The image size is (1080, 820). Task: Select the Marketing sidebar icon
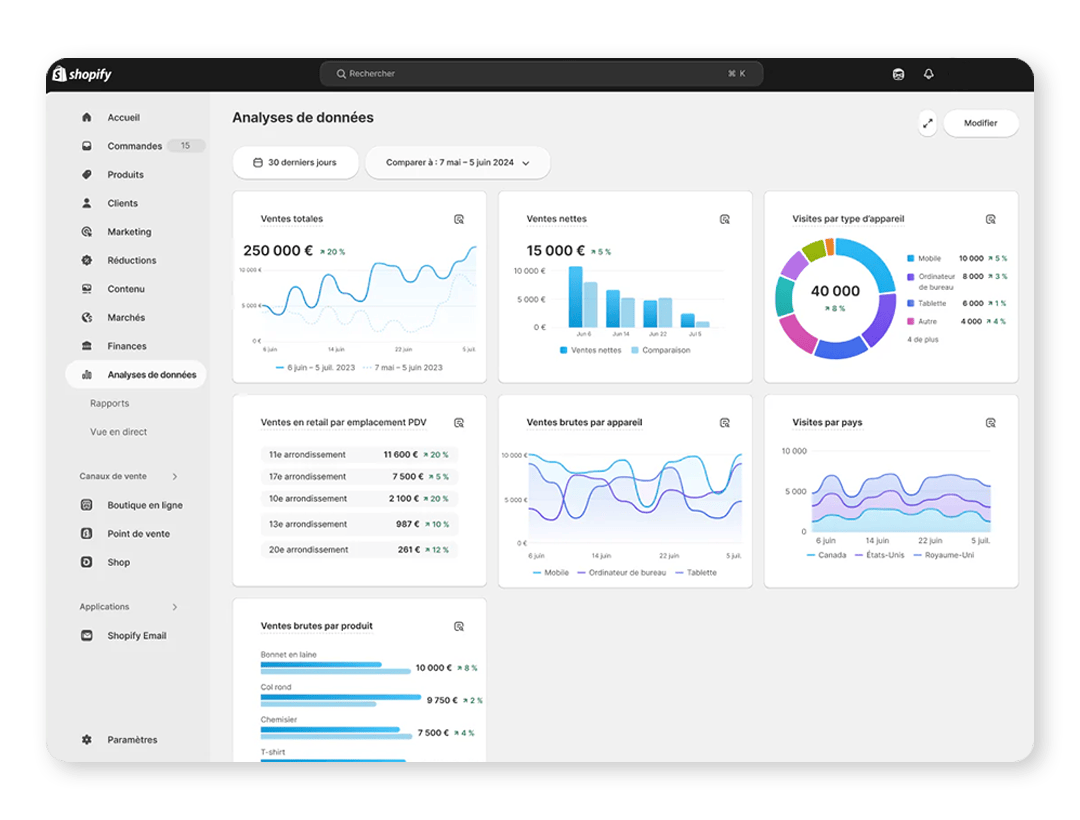(x=86, y=231)
